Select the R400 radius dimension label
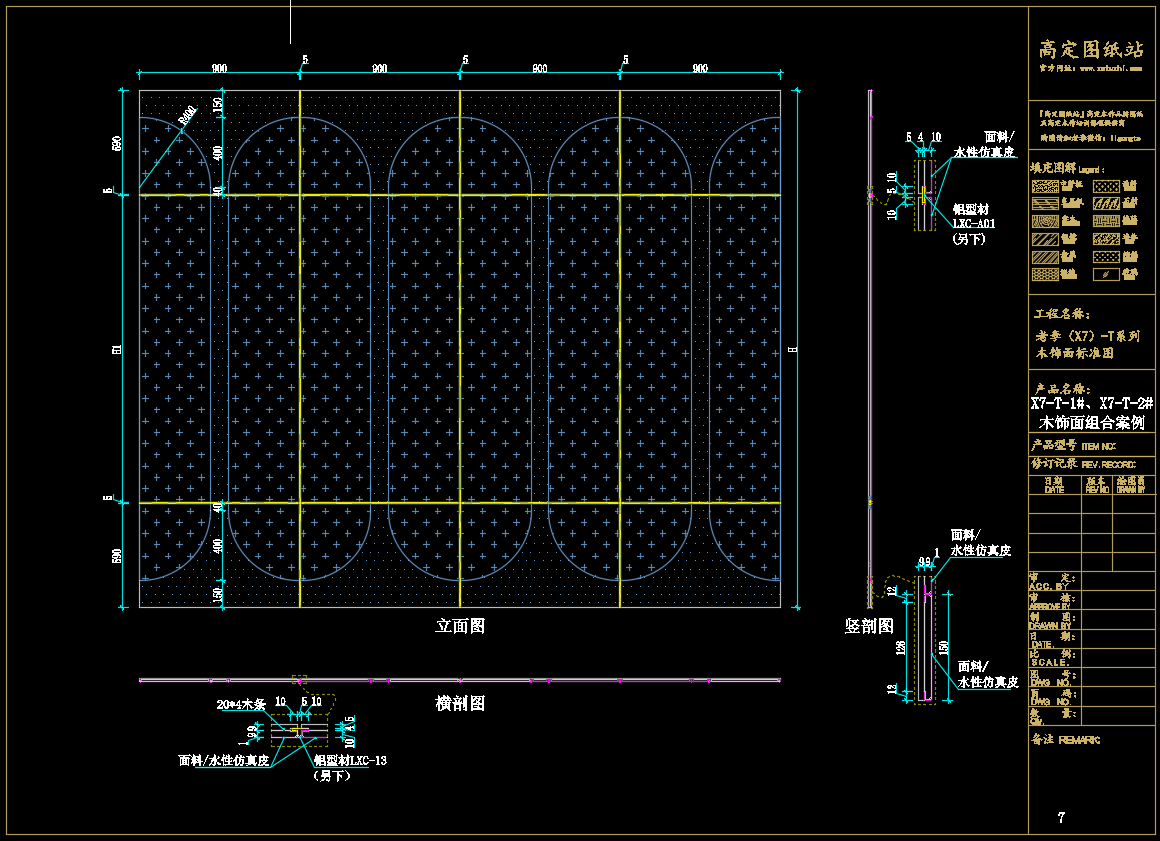 click(187, 116)
